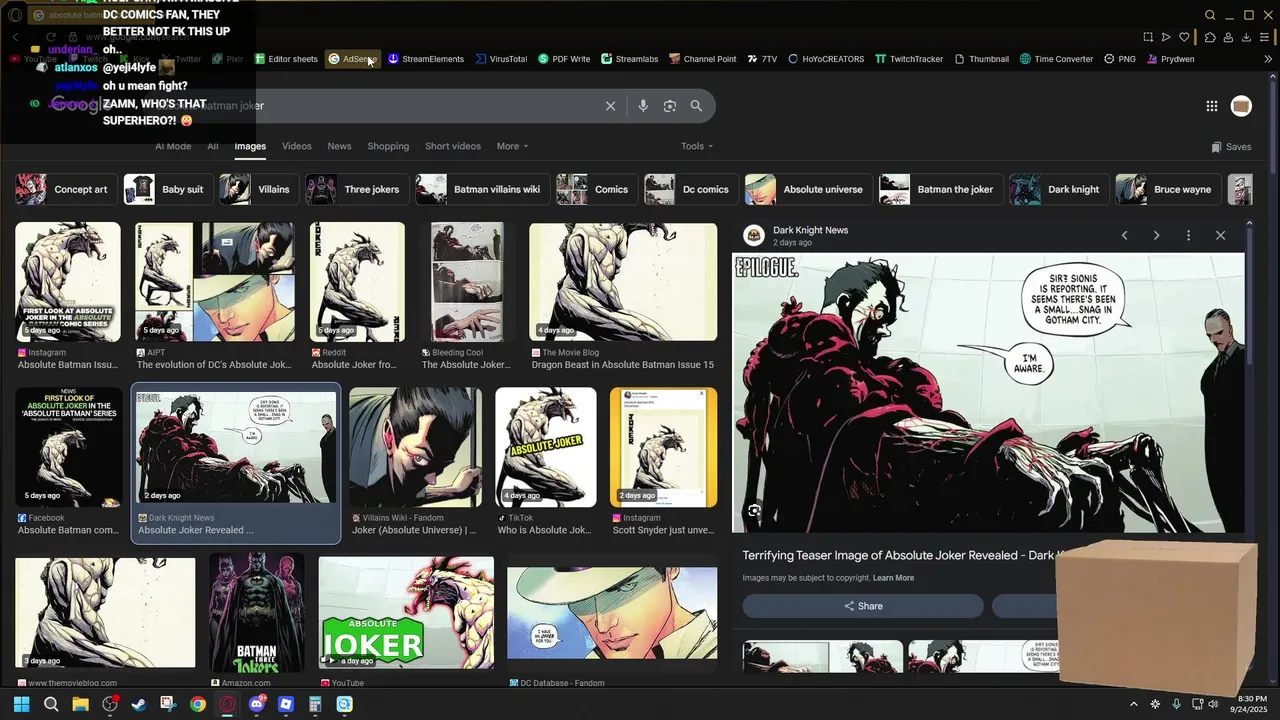Open the HoYoCREATORS bookmark
This screenshot has width=1280, height=720.
click(826, 59)
